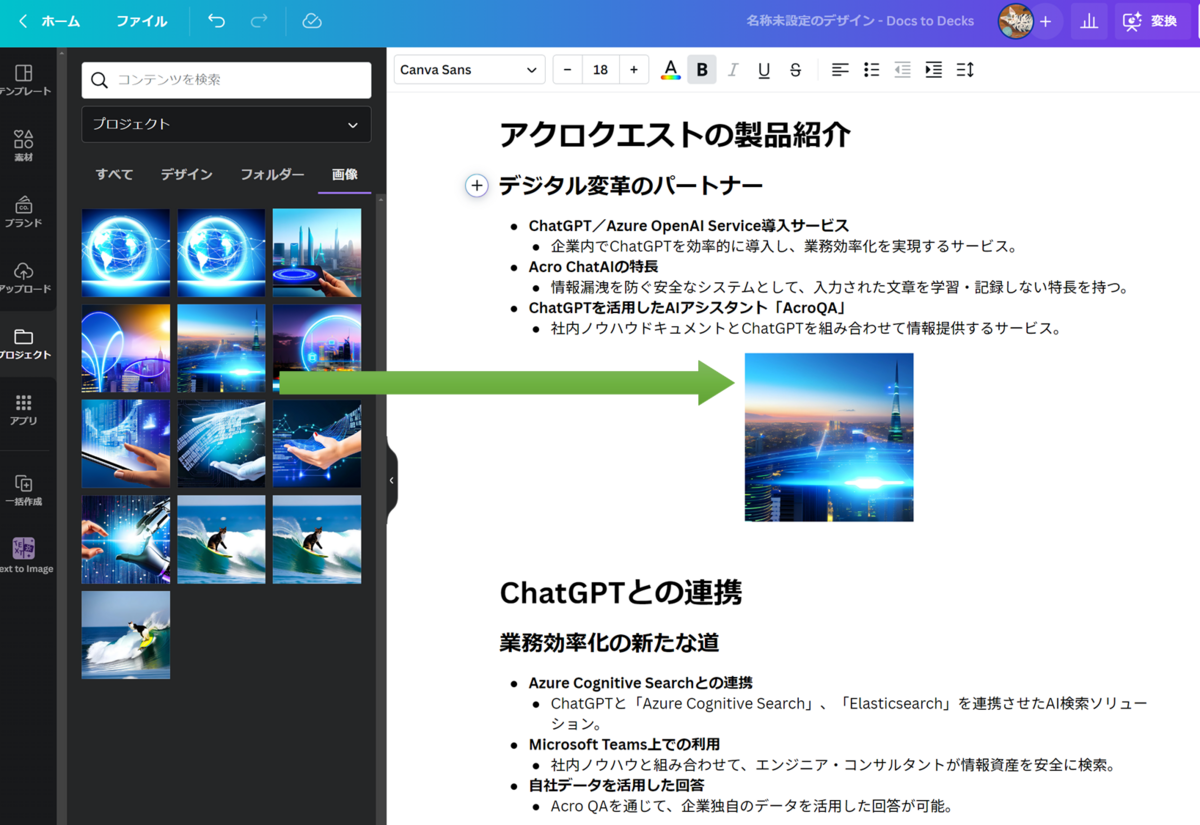Image resolution: width=1200 pixels, height=825 pixels.
Task: Check the cloud save status icon
Action: click(x=312, y=21)
